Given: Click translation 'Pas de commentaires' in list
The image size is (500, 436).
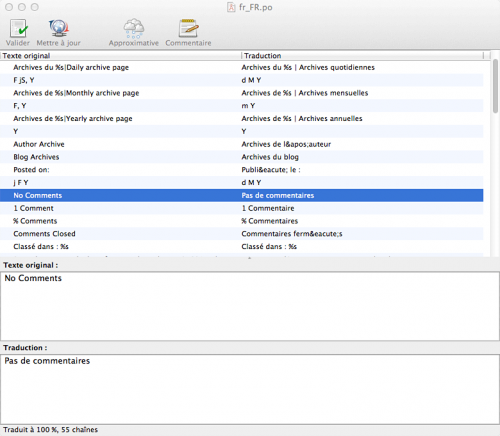Looking at the screenshot, I should [278, 195].
